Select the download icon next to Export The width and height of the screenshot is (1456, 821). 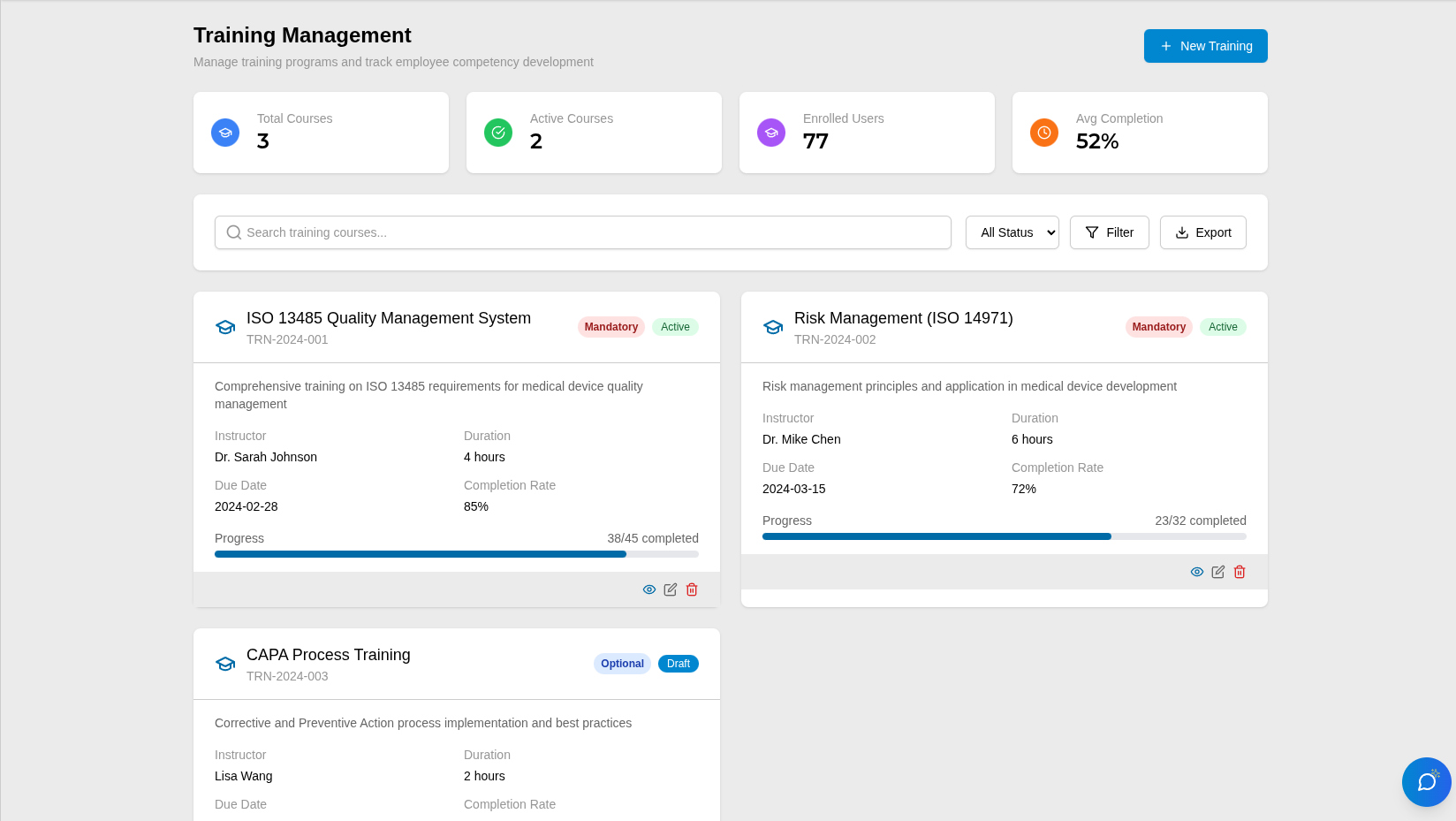tap(1182, 232)
